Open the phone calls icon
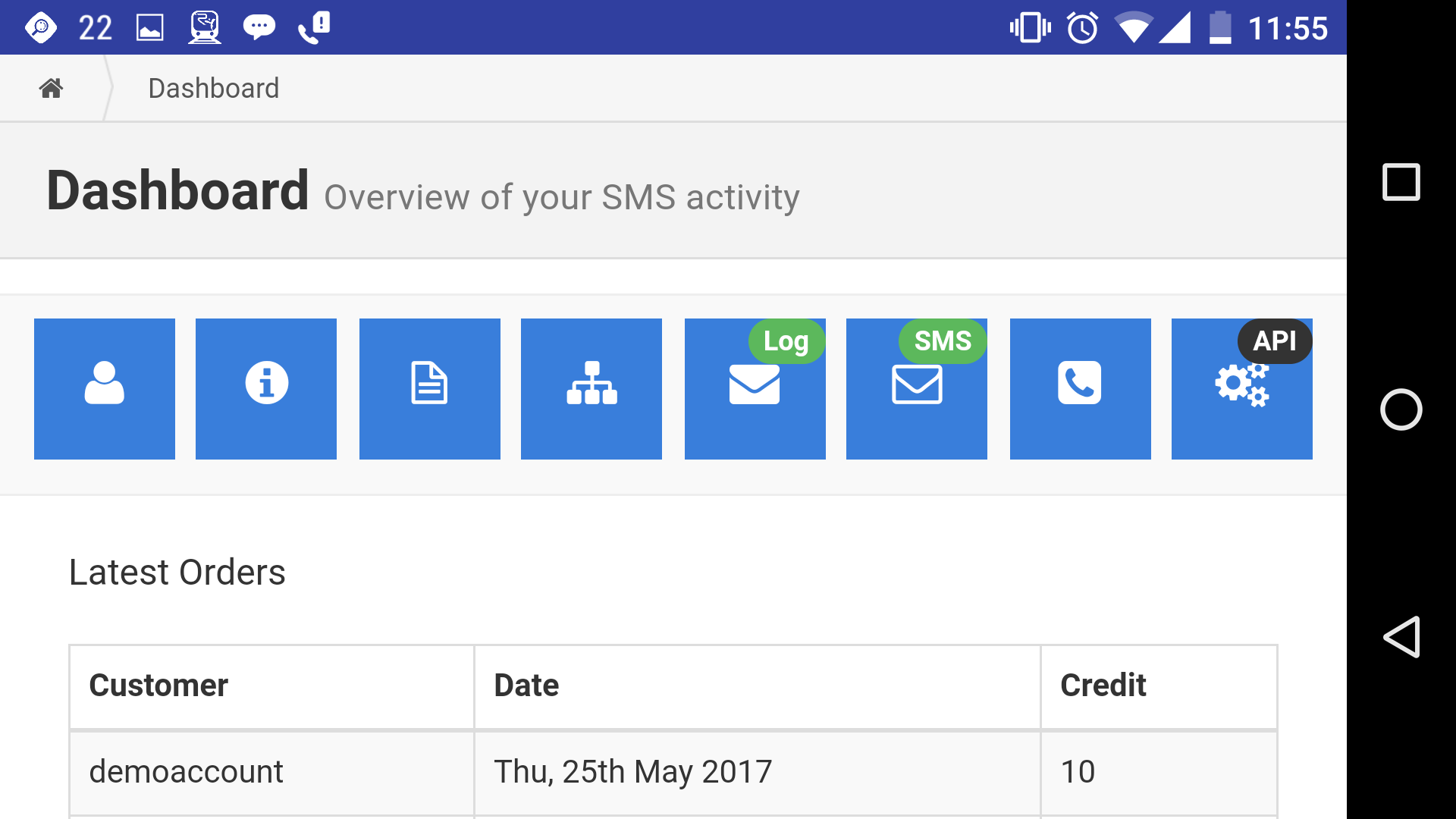This screenshot has height=819, width=1456. 1080,388
